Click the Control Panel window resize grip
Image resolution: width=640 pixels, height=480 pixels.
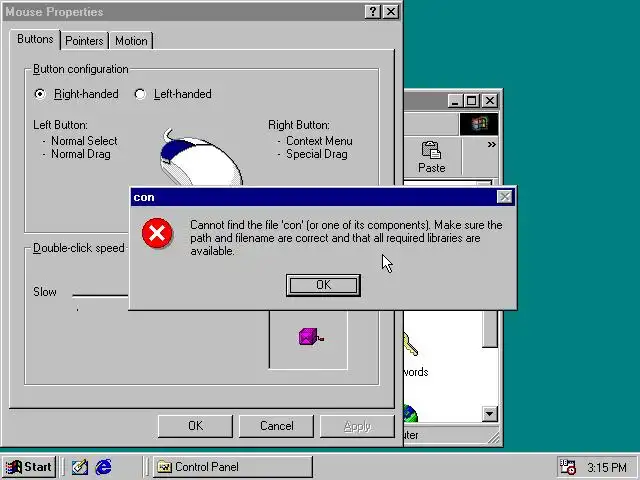493,438
